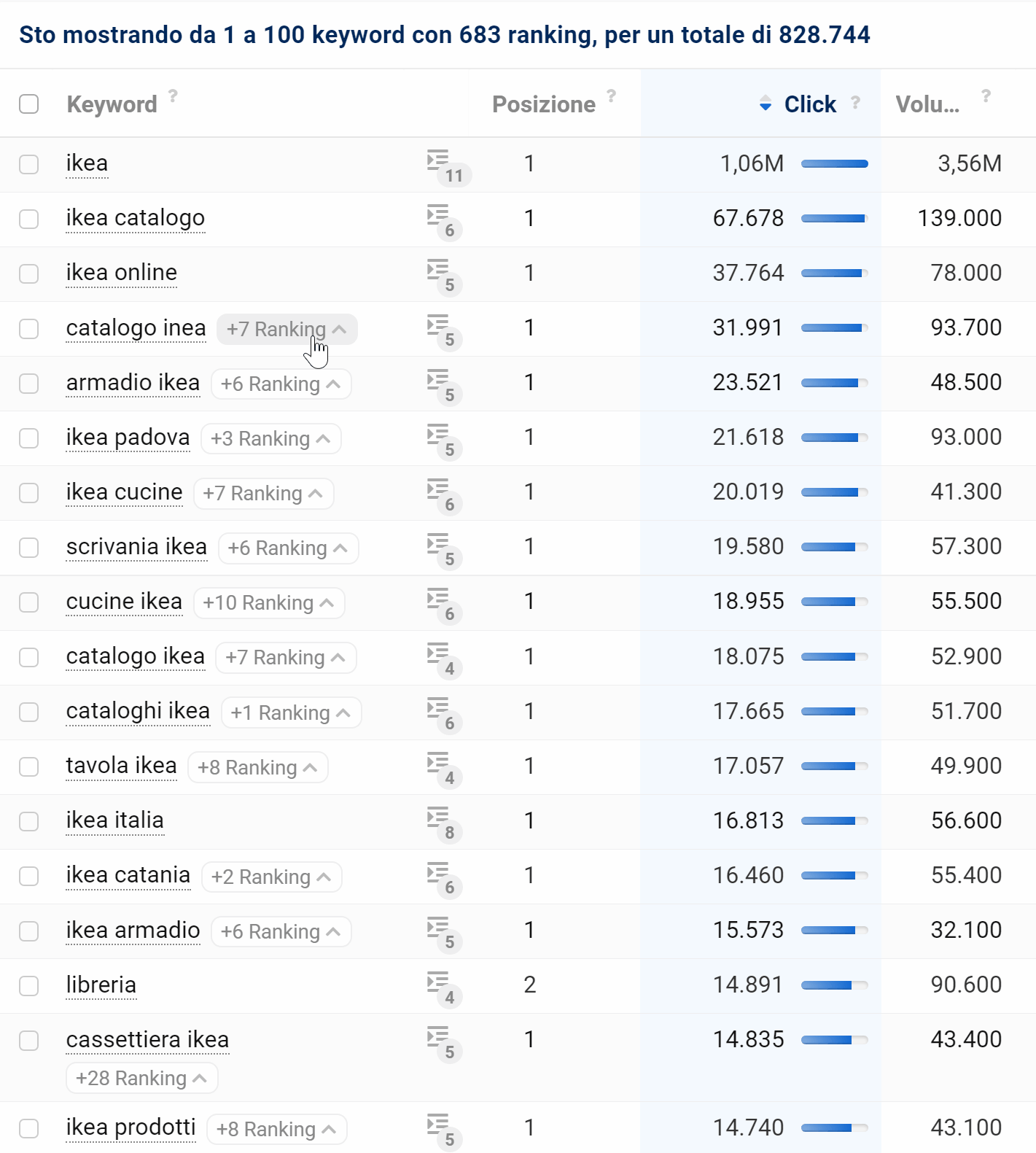
Task: Click the volume value 3,56M
Action: (969, 163)
